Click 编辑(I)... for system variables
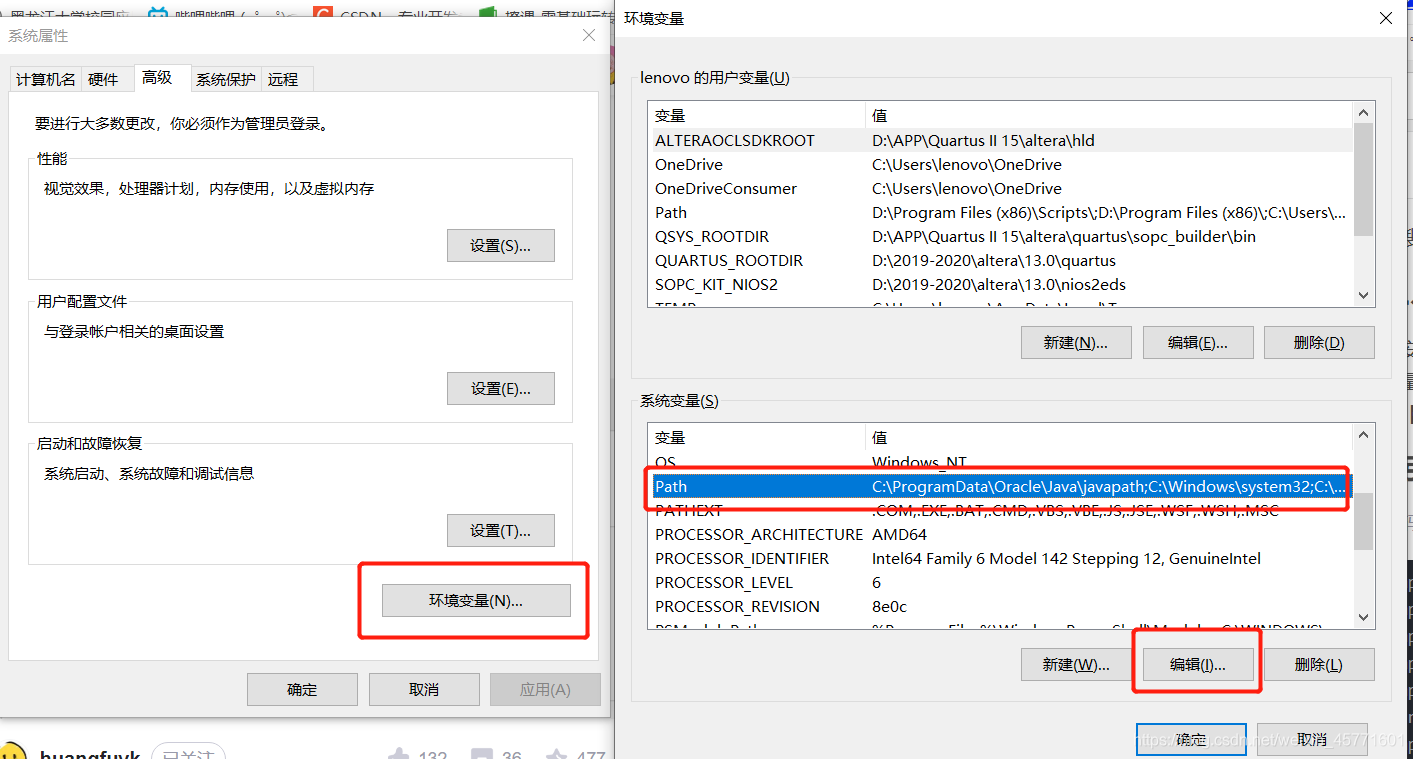 [x=1198, y=665]
